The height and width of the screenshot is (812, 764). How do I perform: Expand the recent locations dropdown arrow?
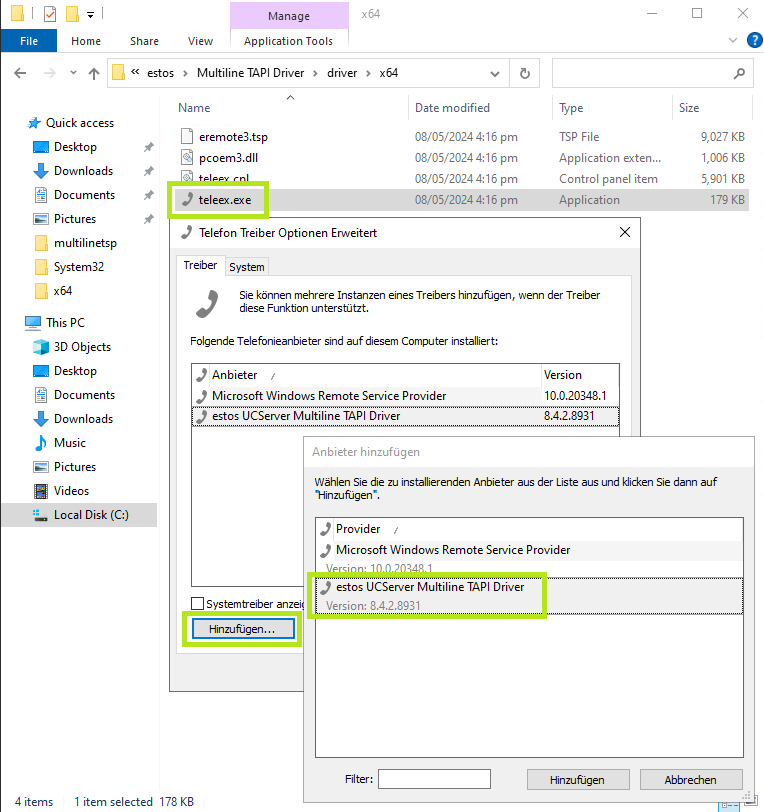(x=72, y=73)
